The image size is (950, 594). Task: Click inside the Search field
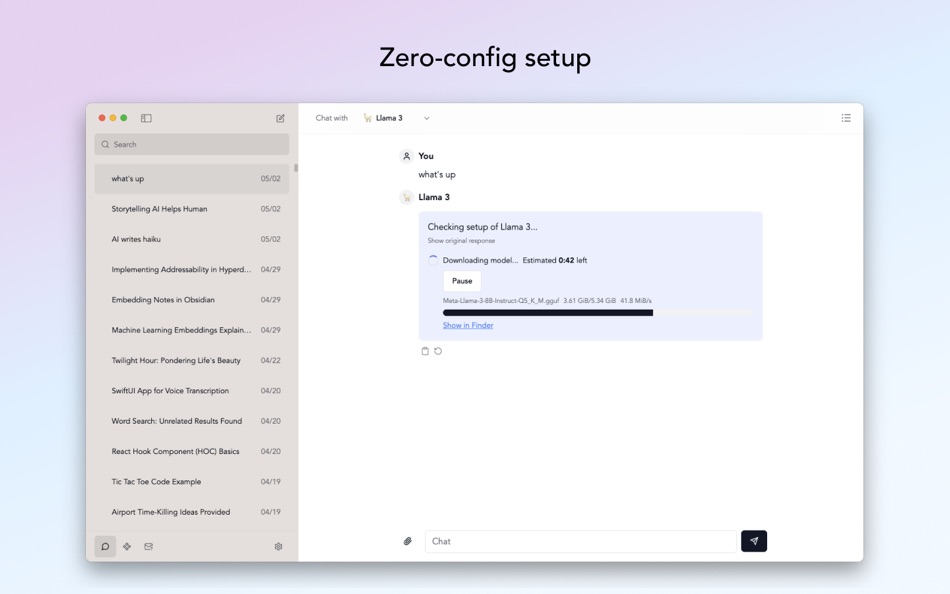(190, 144)
